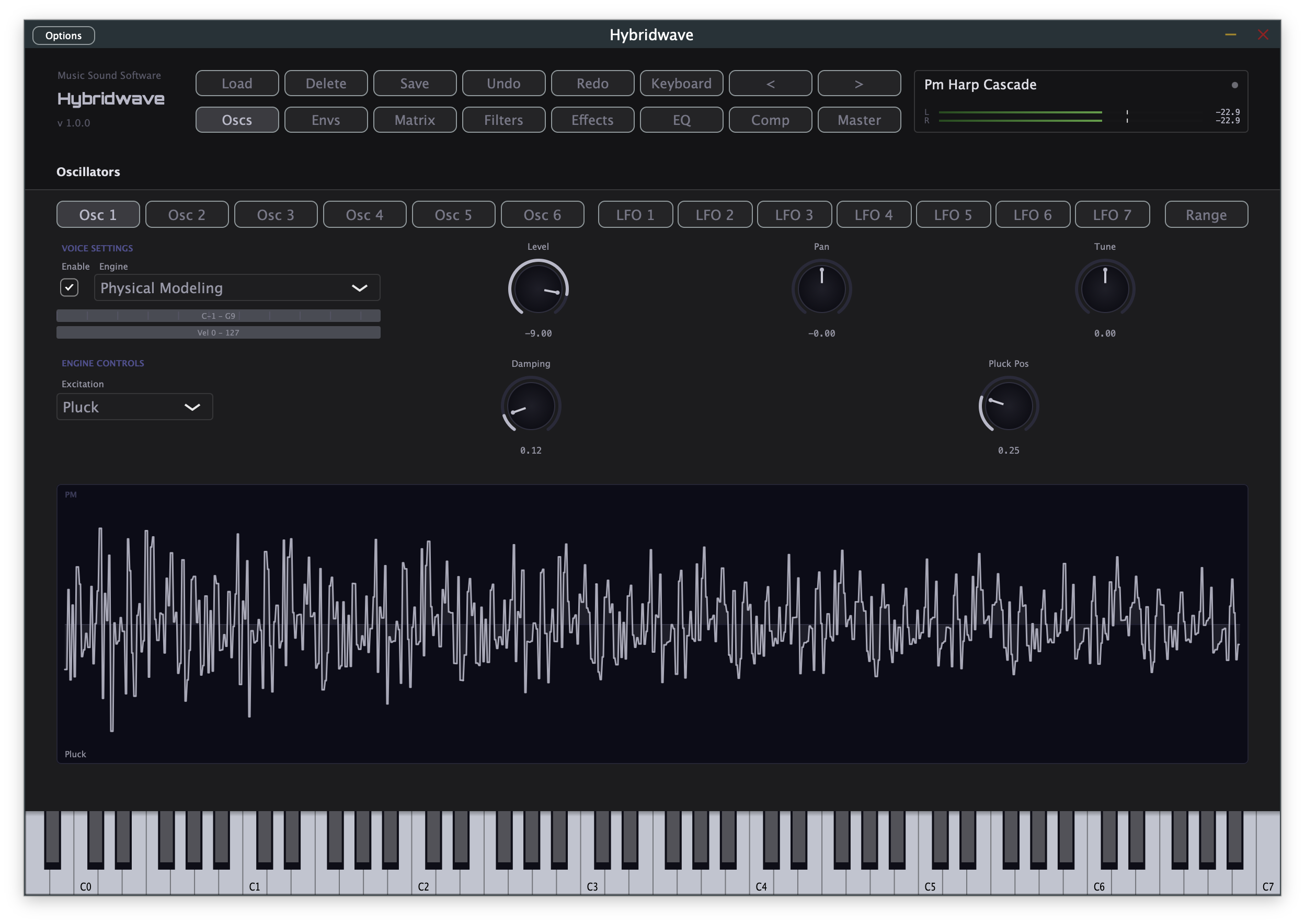Viewport: 1305px width, 924px height.
Task: Select the Osc 4 tab
Action: tap(364, 214)
